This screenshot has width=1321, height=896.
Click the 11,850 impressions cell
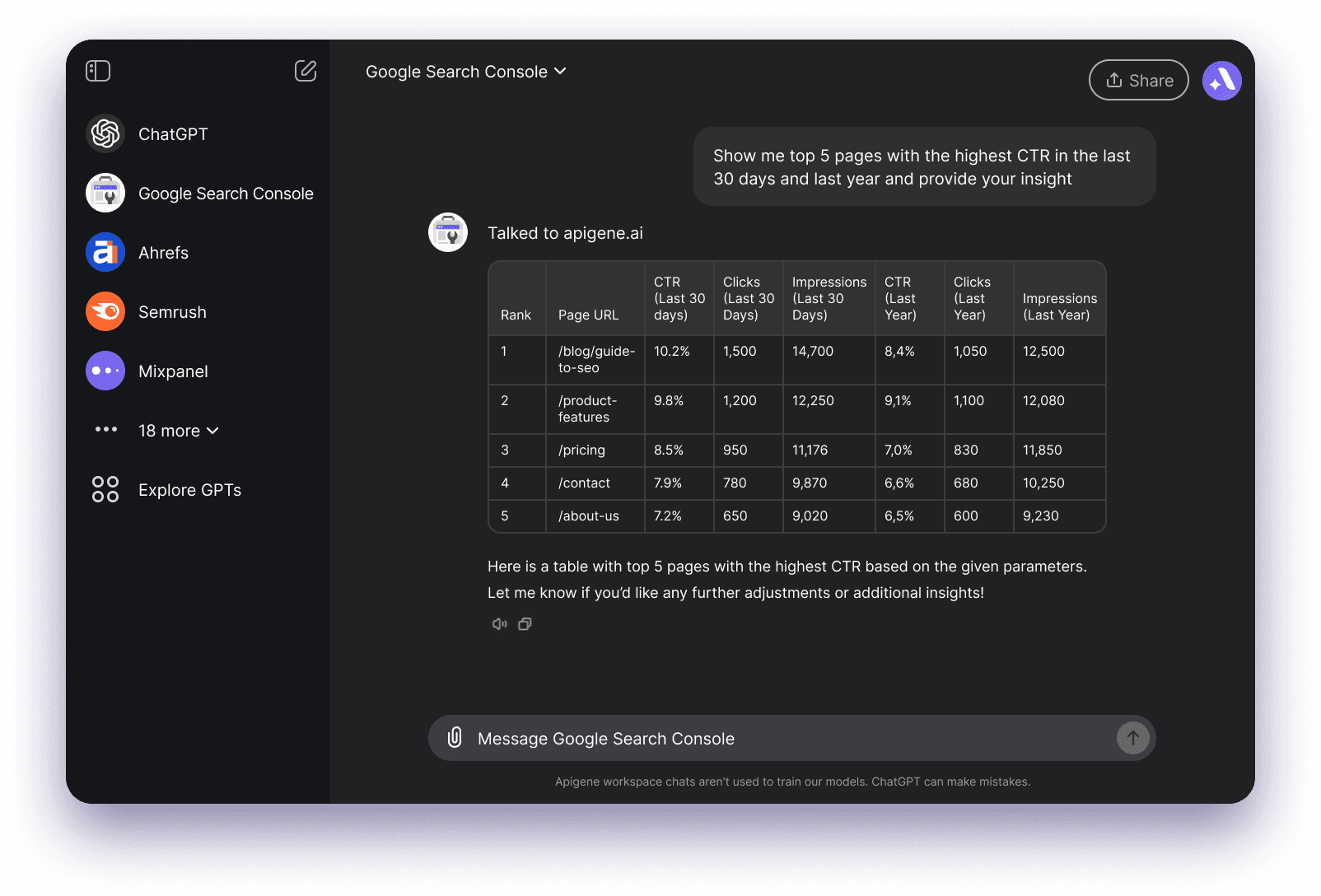pyautogui.click(x=1060, y=450)
